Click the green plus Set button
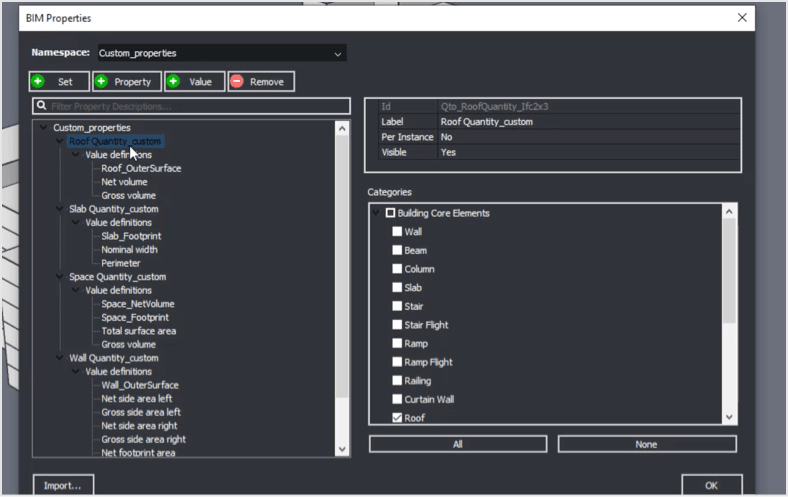The height and width of the screenshot is (497, 788). point(59,81)
